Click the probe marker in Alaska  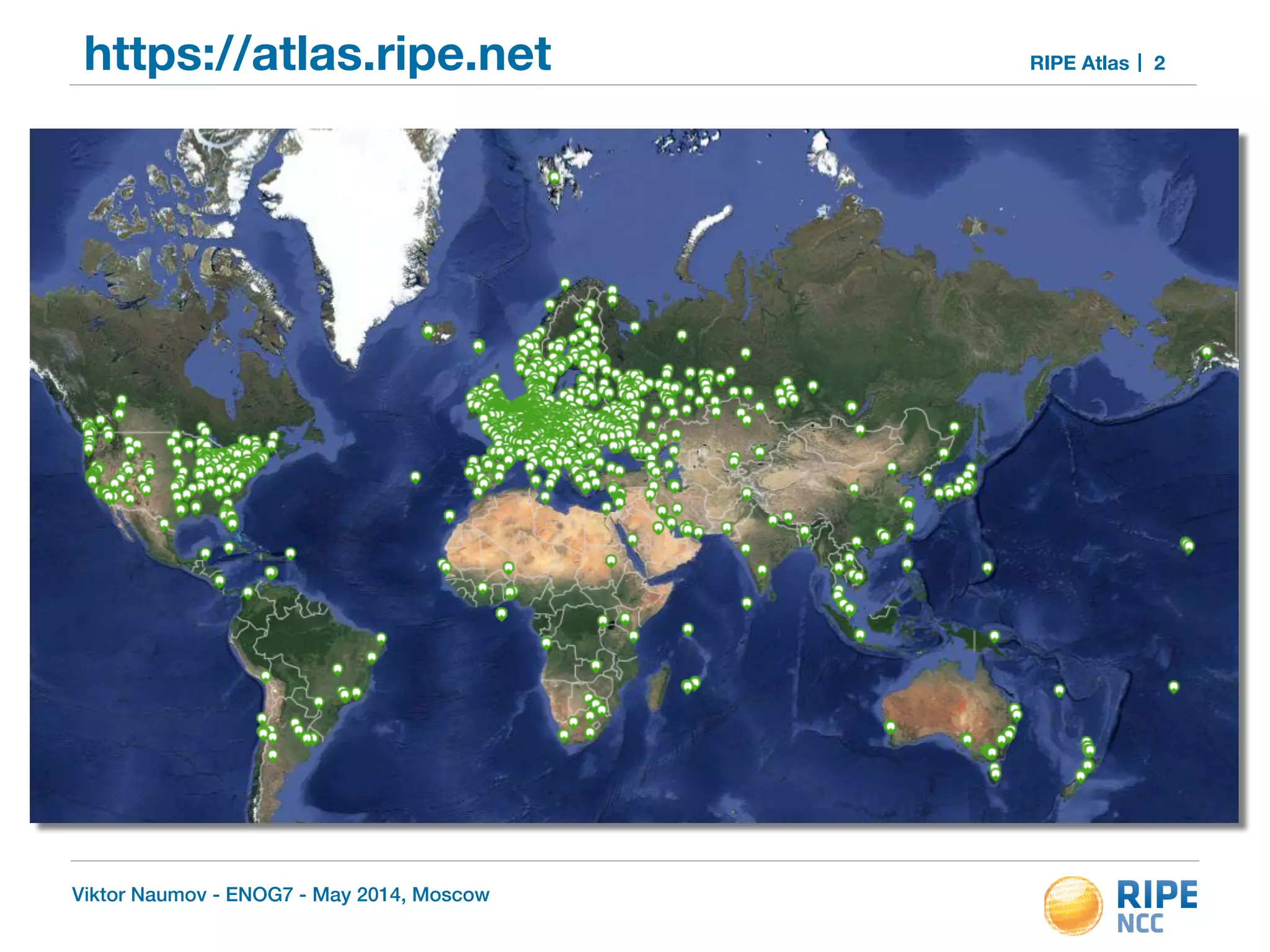tap(1207, 353)
